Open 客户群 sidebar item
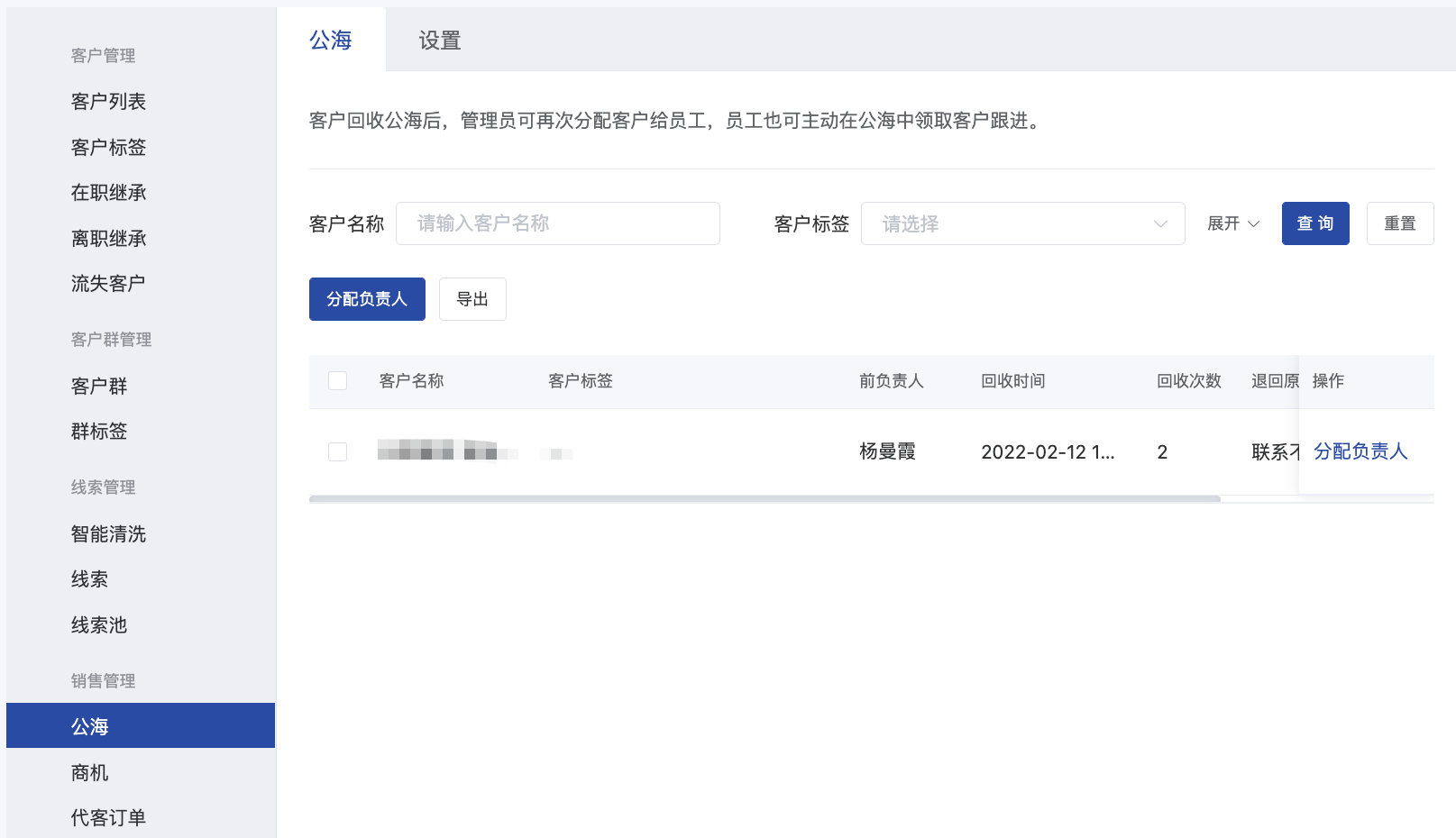The width and height of the screenshot is (1456, 838). click(99, 387)
